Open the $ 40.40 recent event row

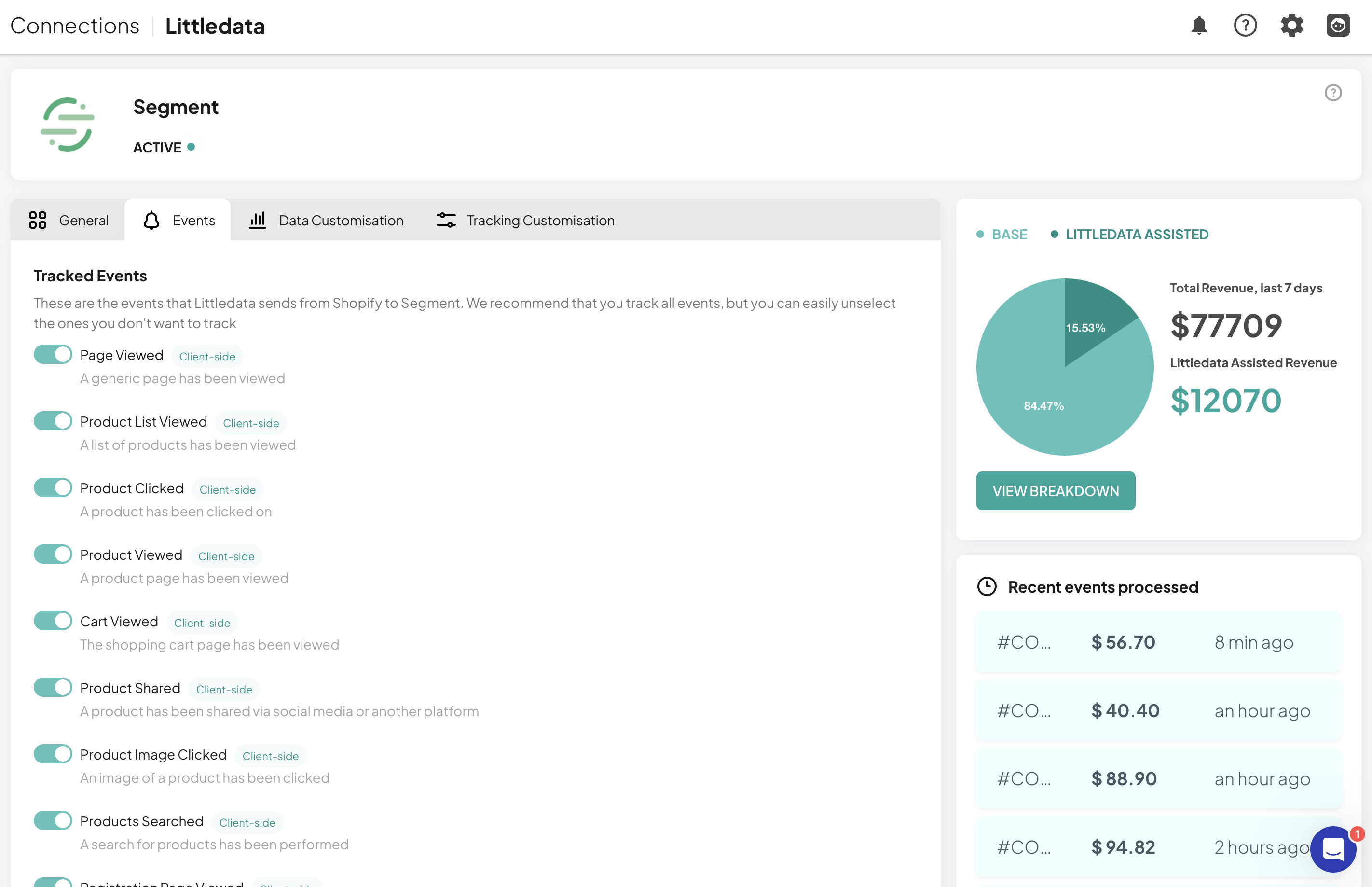point(1158,711)
